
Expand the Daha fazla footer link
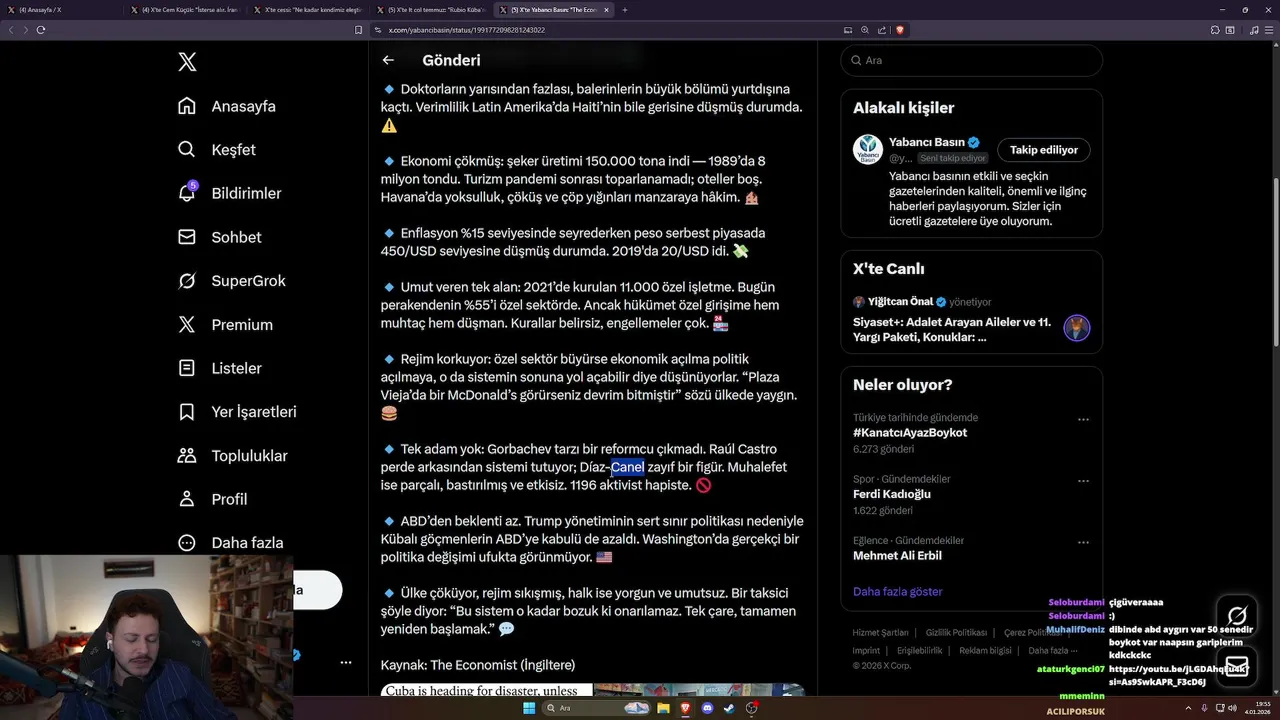pos(1052,650)
